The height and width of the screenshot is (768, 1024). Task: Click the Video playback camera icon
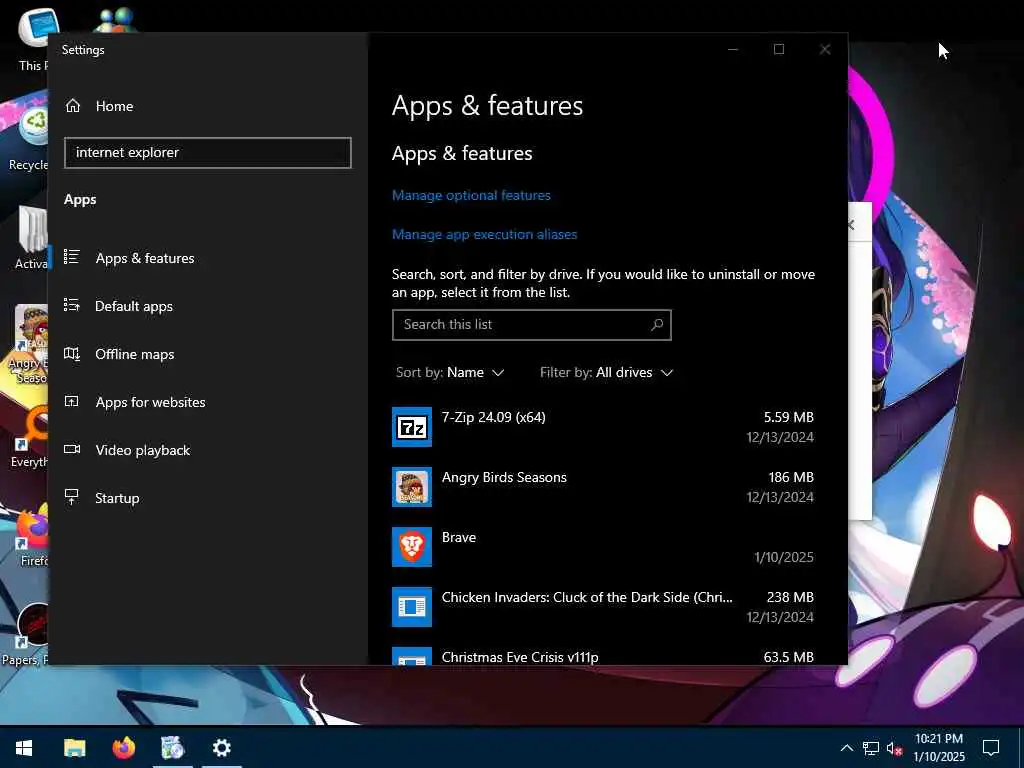(x=72, y=449)
